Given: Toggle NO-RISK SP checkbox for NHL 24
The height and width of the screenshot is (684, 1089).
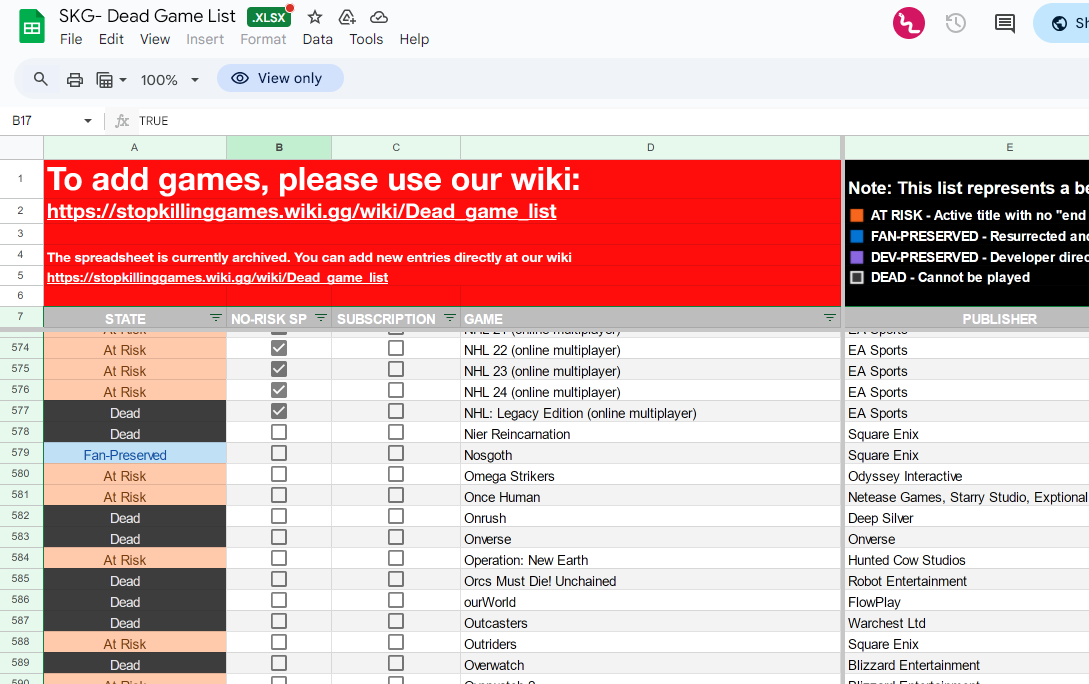Looking at the screenshot, I should point(279,390).
